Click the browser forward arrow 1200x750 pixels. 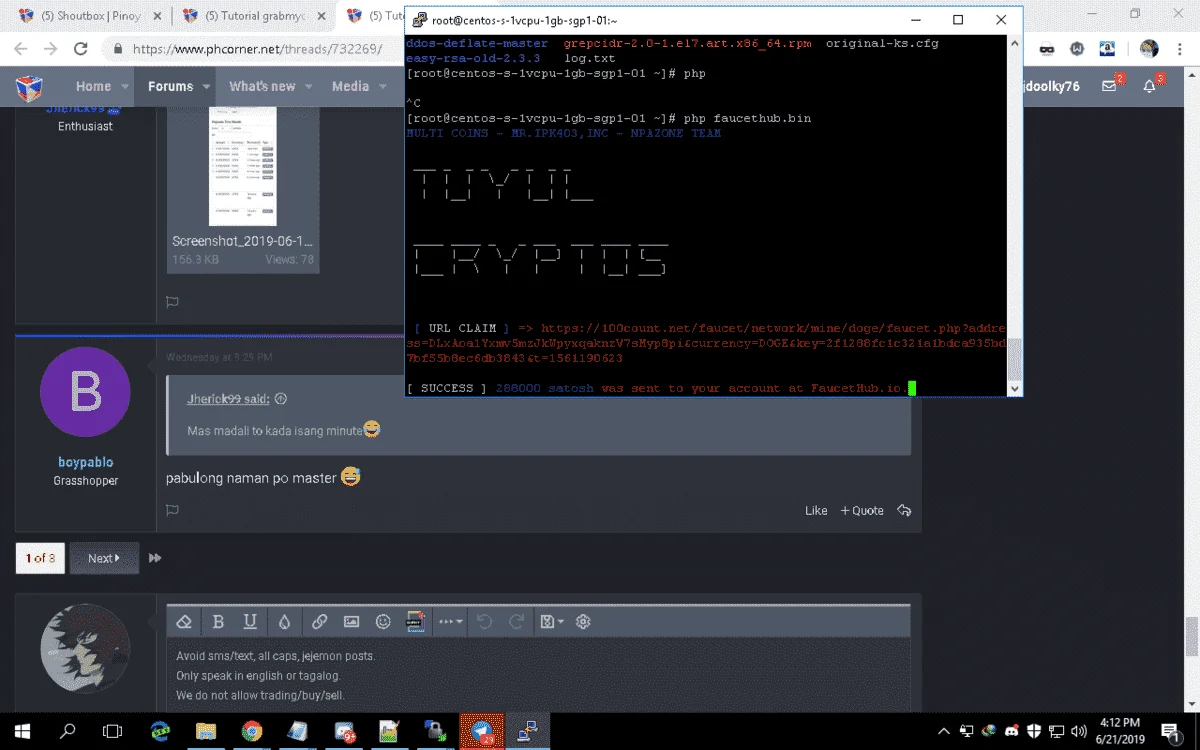[50, 48]
